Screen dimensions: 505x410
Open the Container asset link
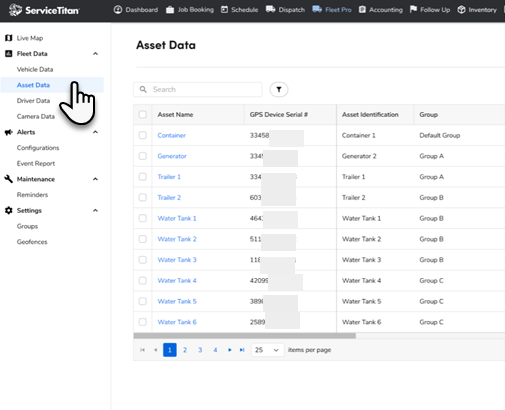tap(171, 135)
